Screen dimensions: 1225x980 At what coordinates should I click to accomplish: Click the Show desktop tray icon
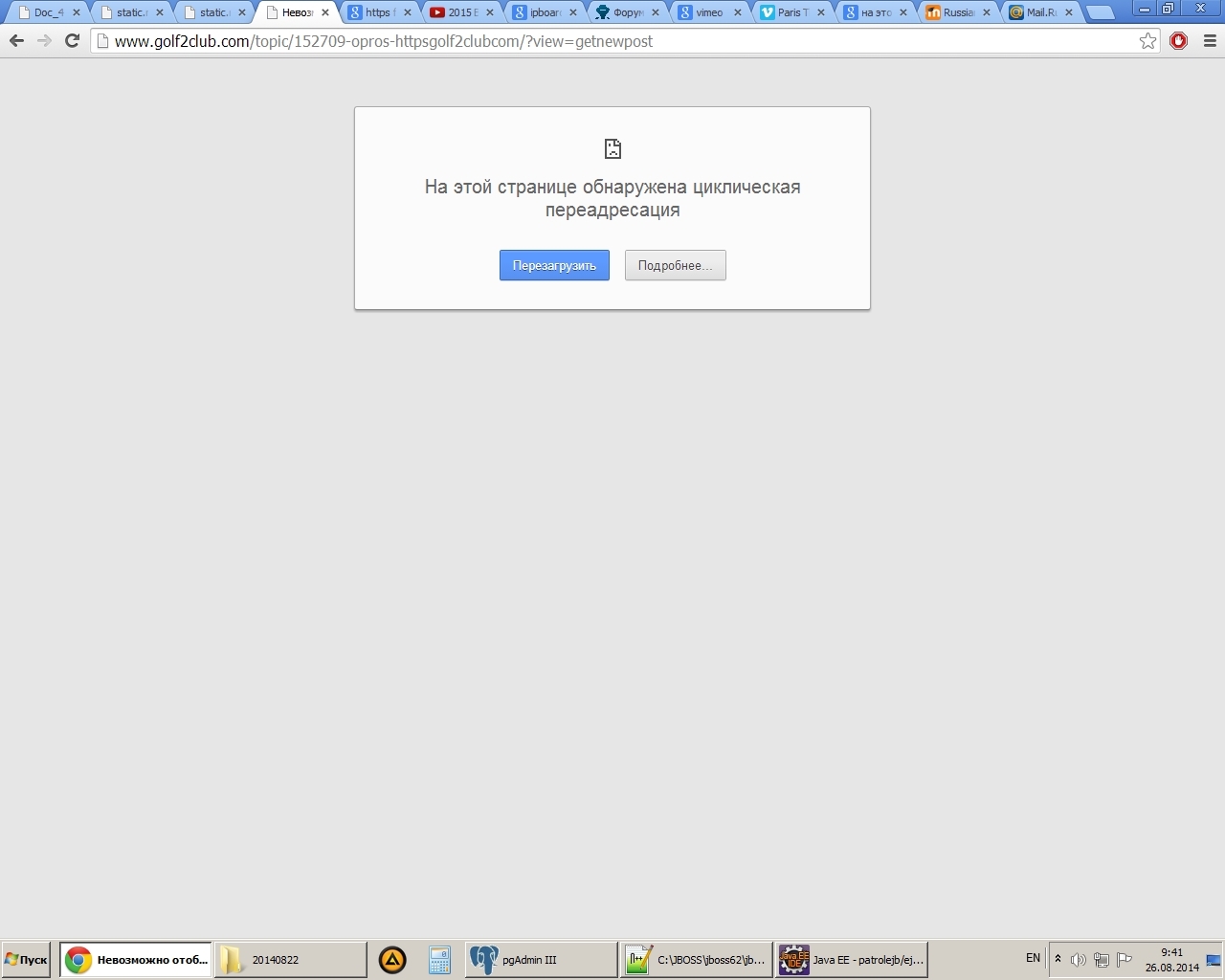1214,960
